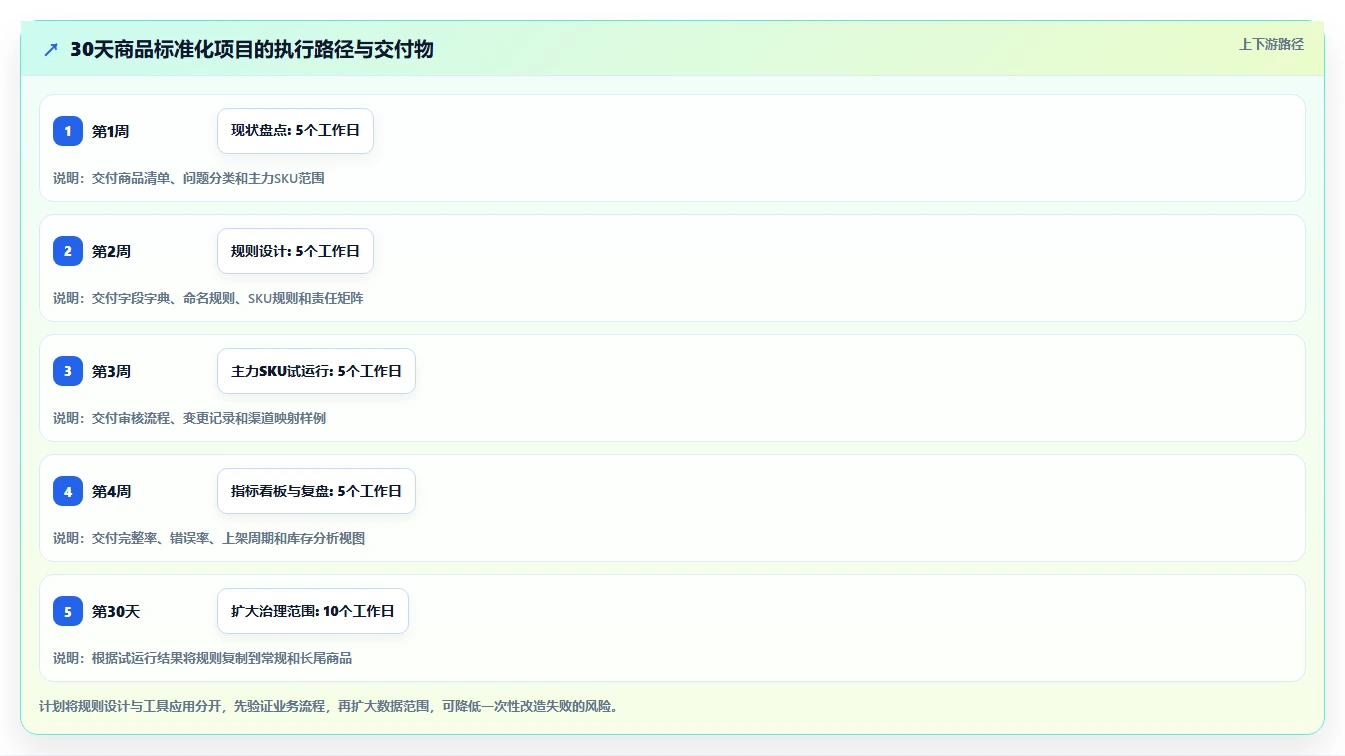The image size is (1345, 756).
Task: Click description 交付字段字典、命名规则、SKU规则和责任矩阵
Action: pos(228,298)
